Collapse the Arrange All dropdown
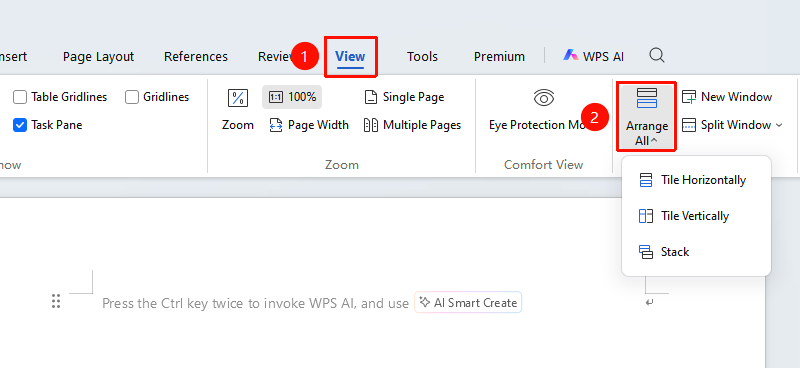Screen dimensions: 800x368 click(647, 117)
